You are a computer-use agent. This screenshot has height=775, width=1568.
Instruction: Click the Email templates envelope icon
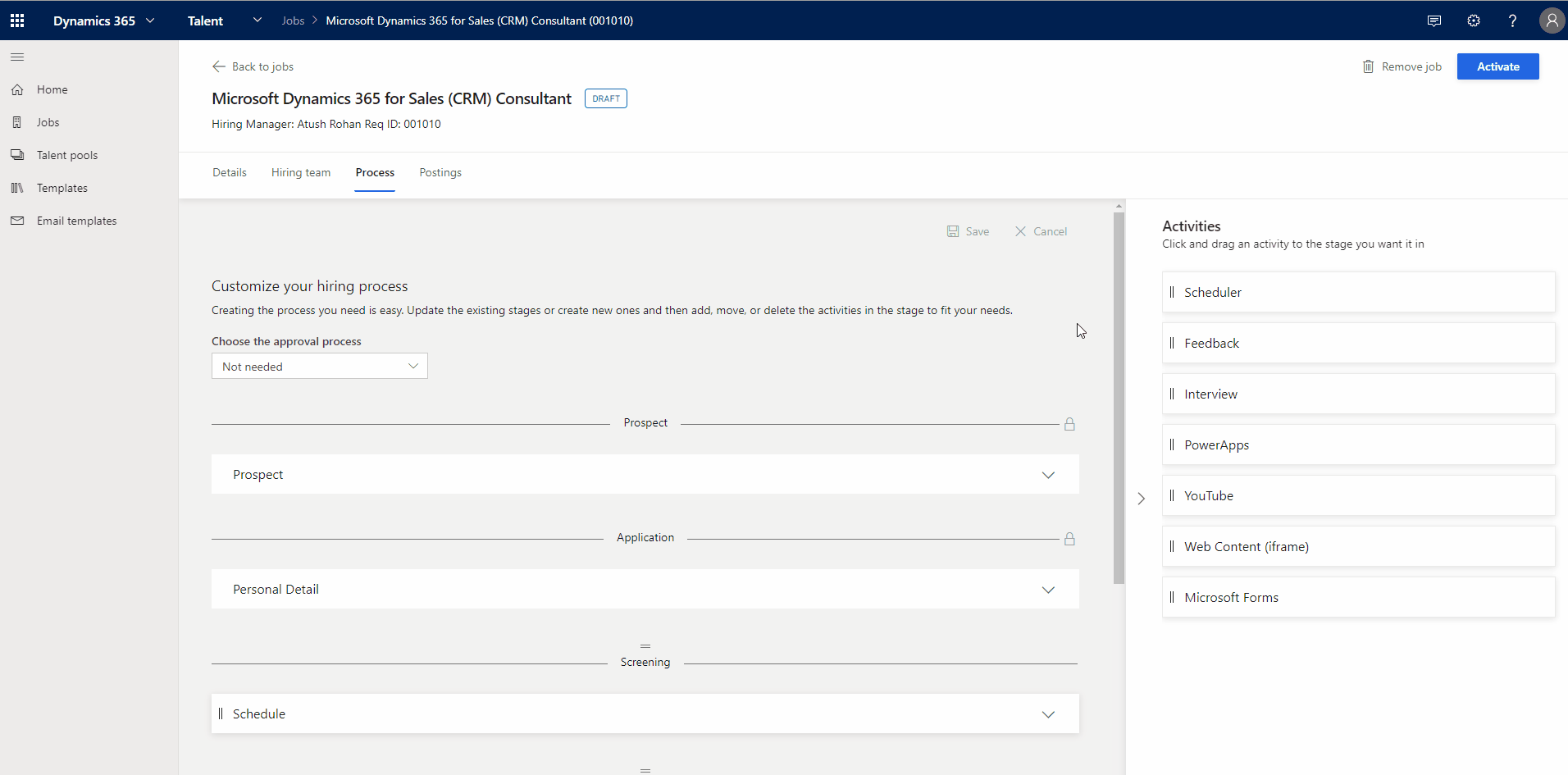coord(17,221)
